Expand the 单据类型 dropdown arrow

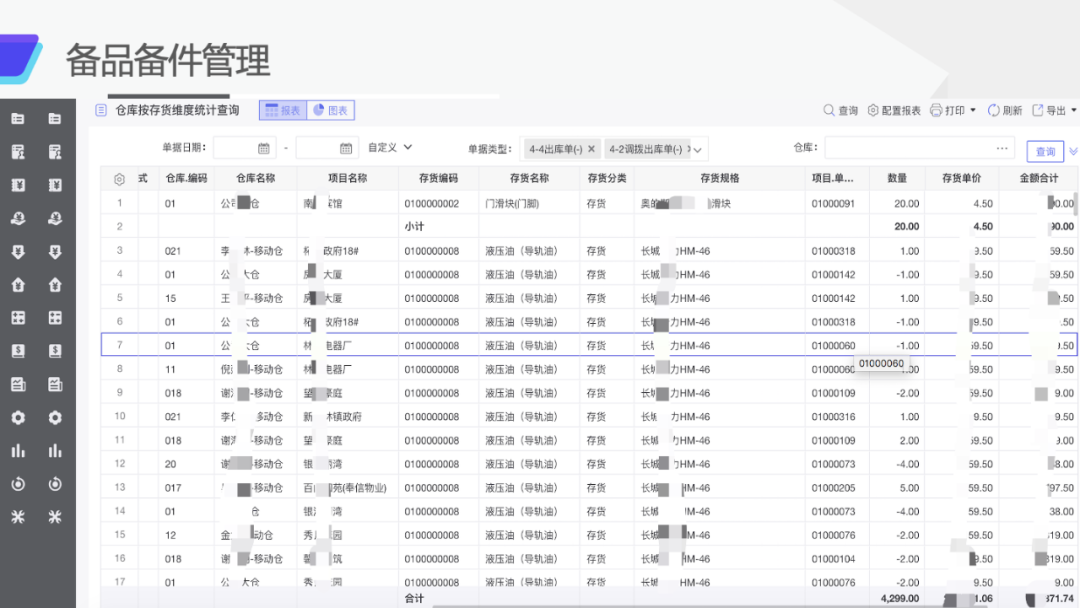698,149
